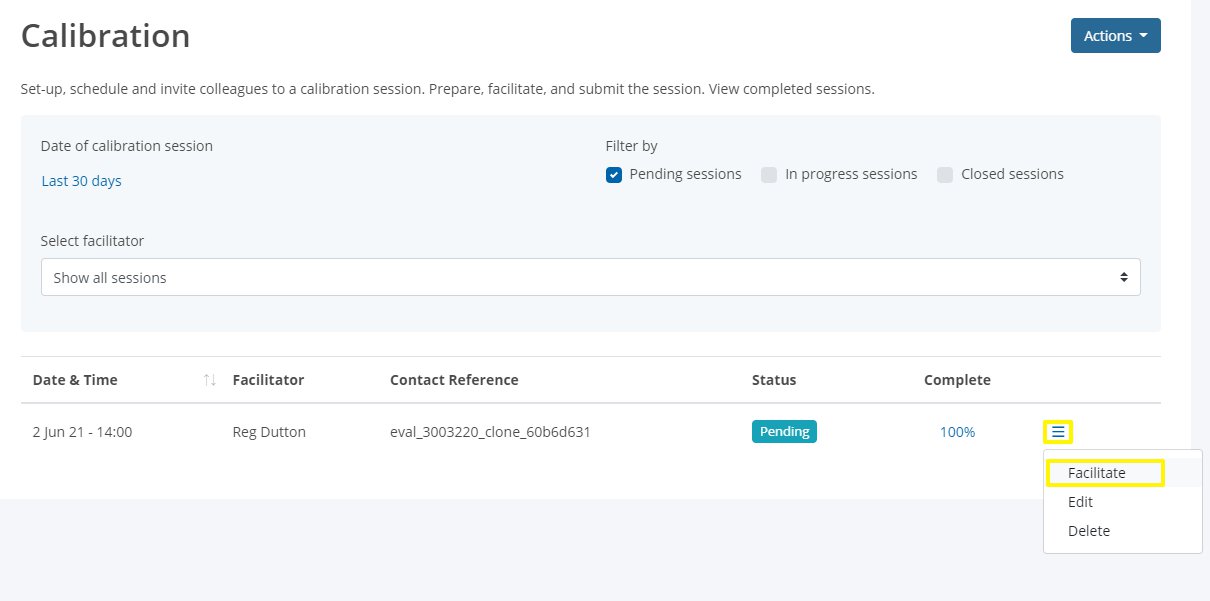The image size is (1210, 601).
Task: Click the Contact Reference column header
Action: pos(454,380)
